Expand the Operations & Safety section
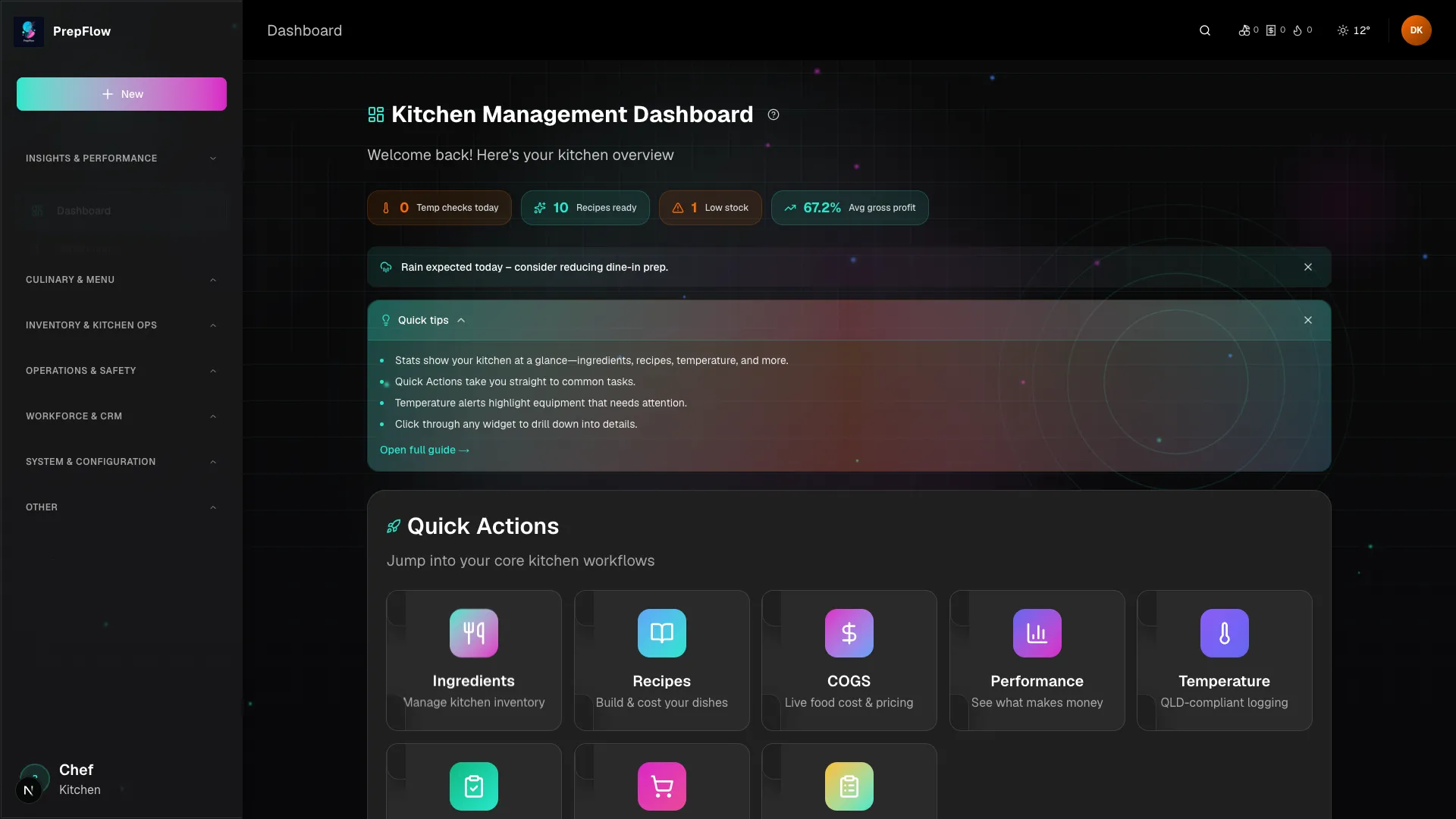 [121, 371]
